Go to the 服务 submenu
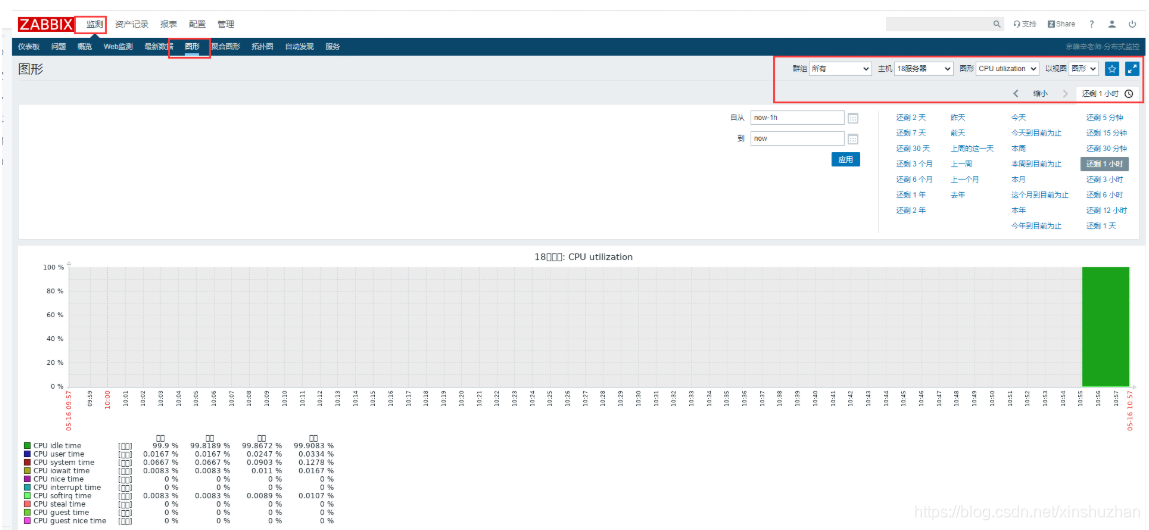 tap(333, 46)
